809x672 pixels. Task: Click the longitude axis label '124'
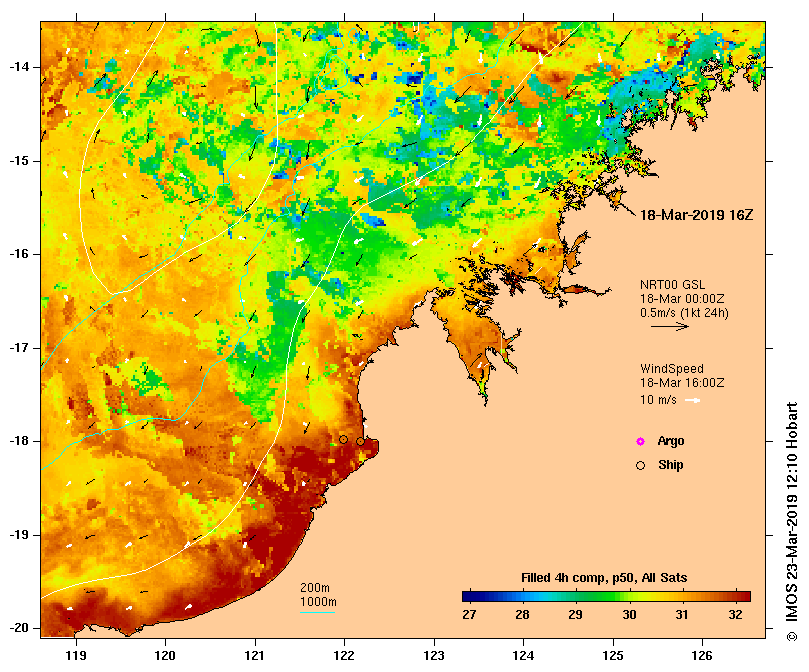[523, 656]
